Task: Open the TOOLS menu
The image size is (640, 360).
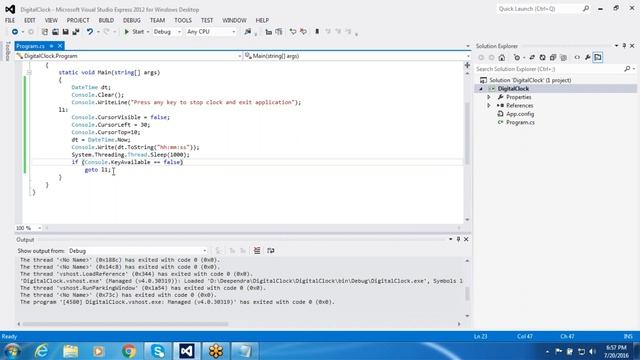Action: point(183,20)
